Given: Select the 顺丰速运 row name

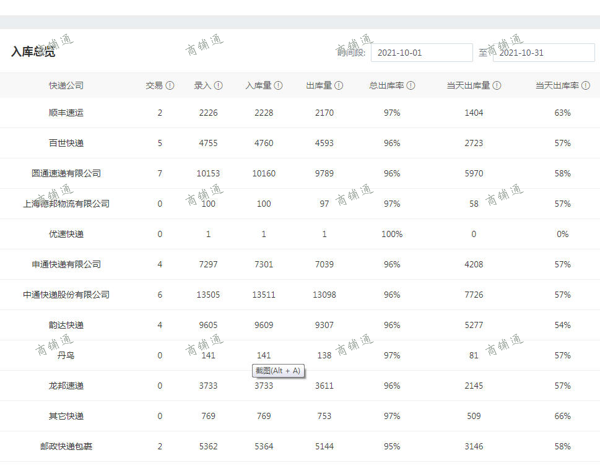Looking at the screenshot, I should (66, 113).
